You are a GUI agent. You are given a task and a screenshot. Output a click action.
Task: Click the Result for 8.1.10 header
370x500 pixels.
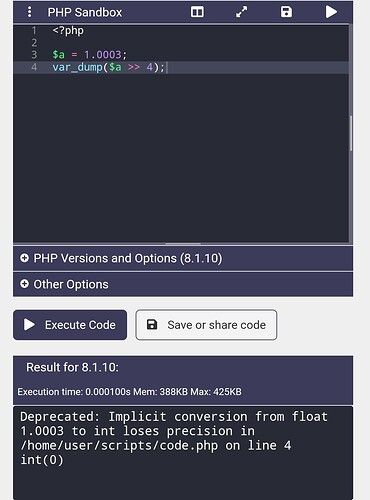[x=72, y=367]
